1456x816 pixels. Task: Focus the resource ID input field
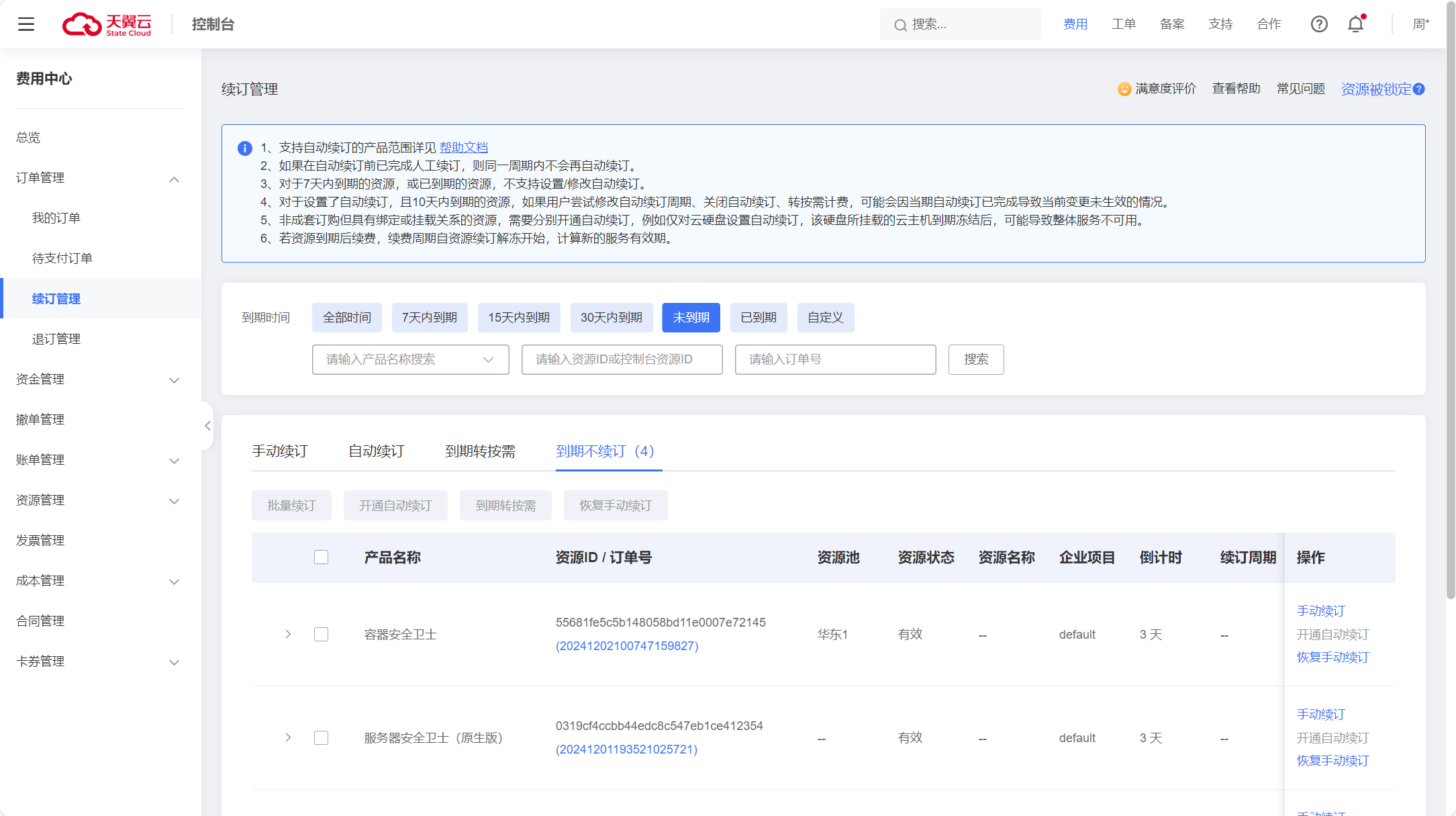622,359
